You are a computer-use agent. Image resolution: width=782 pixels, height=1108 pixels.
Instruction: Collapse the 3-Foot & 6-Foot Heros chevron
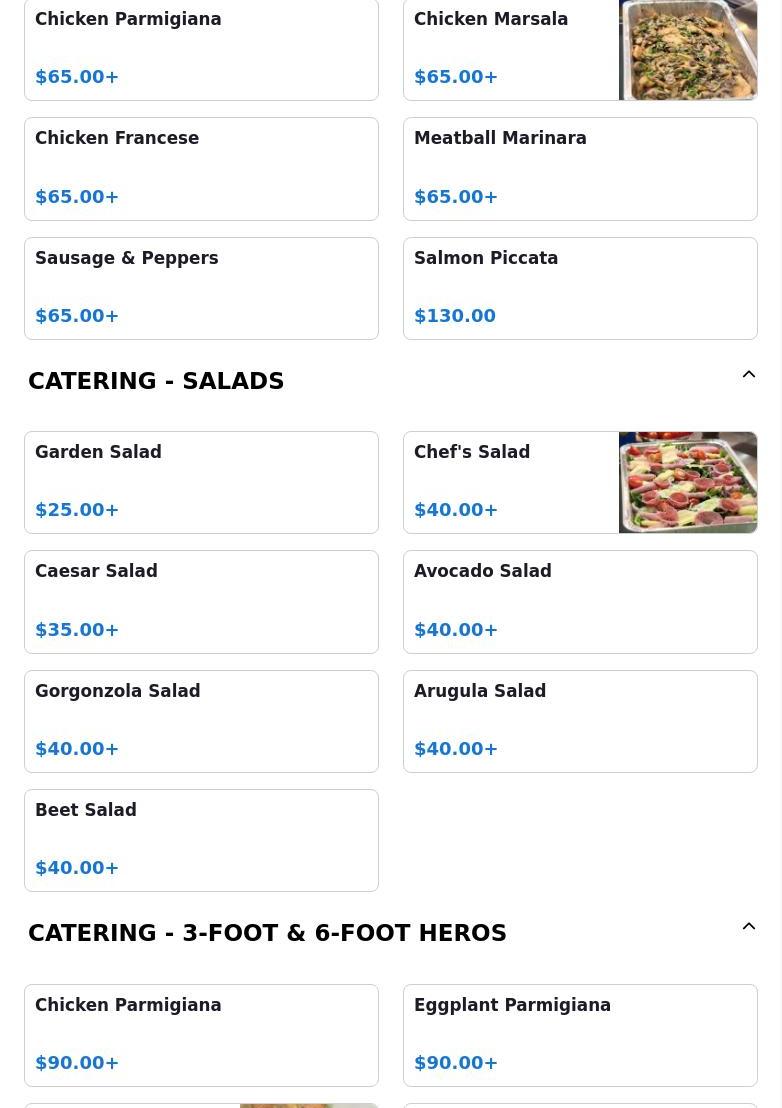749,926
